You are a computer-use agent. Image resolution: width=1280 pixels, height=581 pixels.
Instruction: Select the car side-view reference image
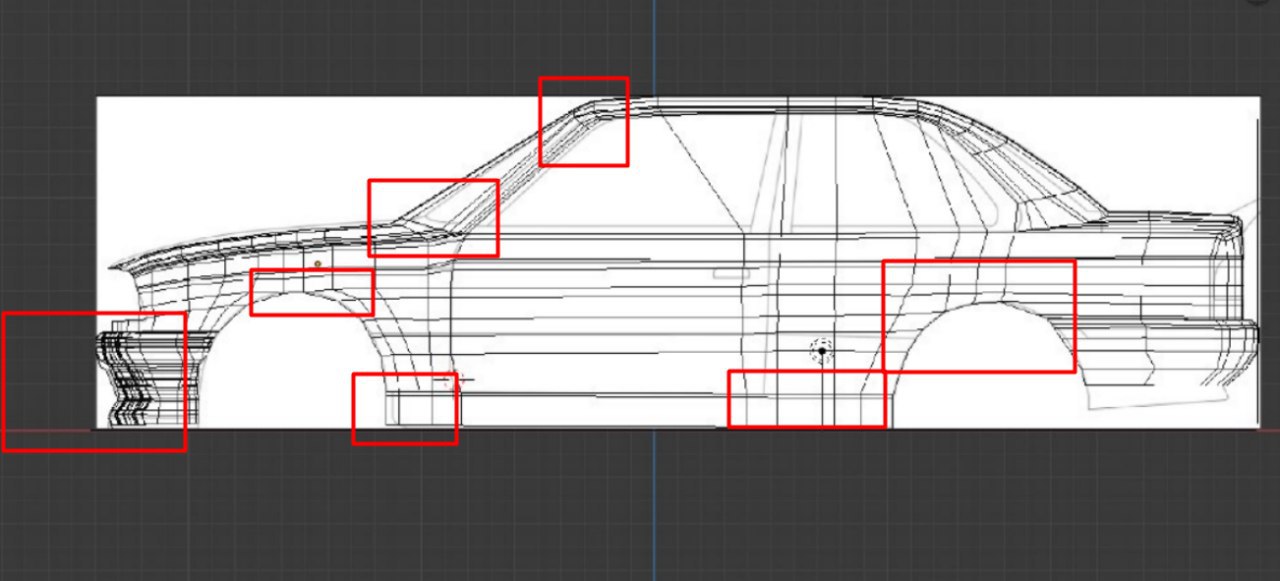point(678,263)
